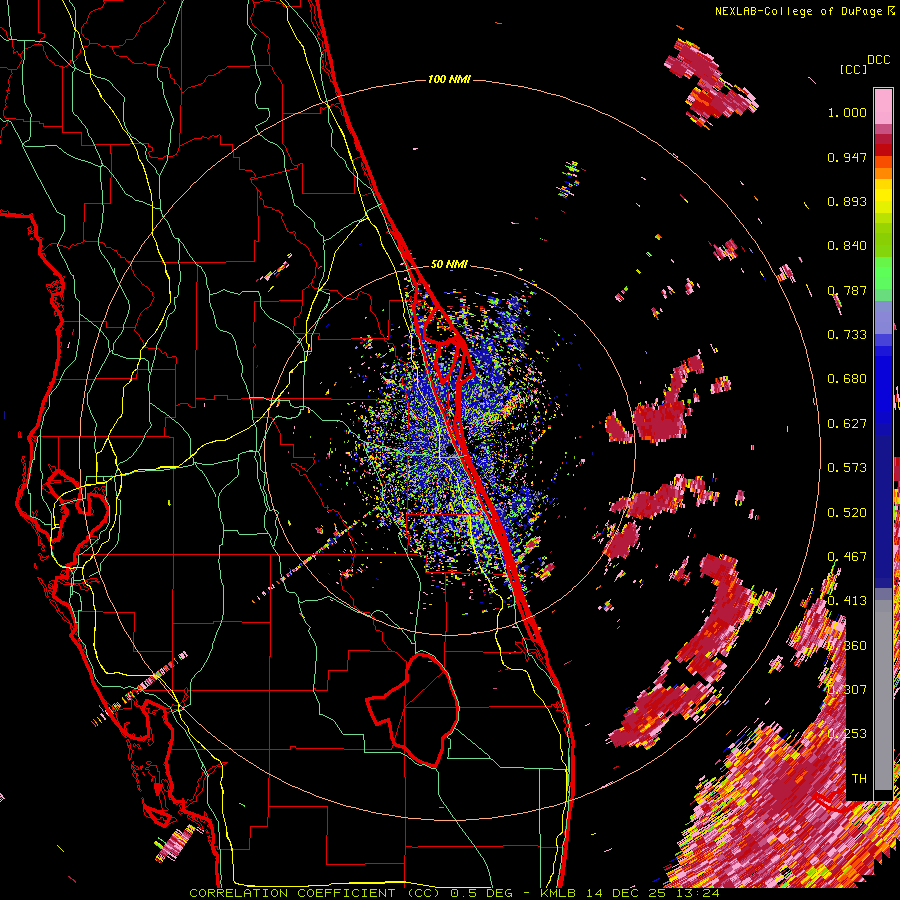The image size is (900, 900).
Task: Click the DCC legend title
Action: click(x=878, y=60)
